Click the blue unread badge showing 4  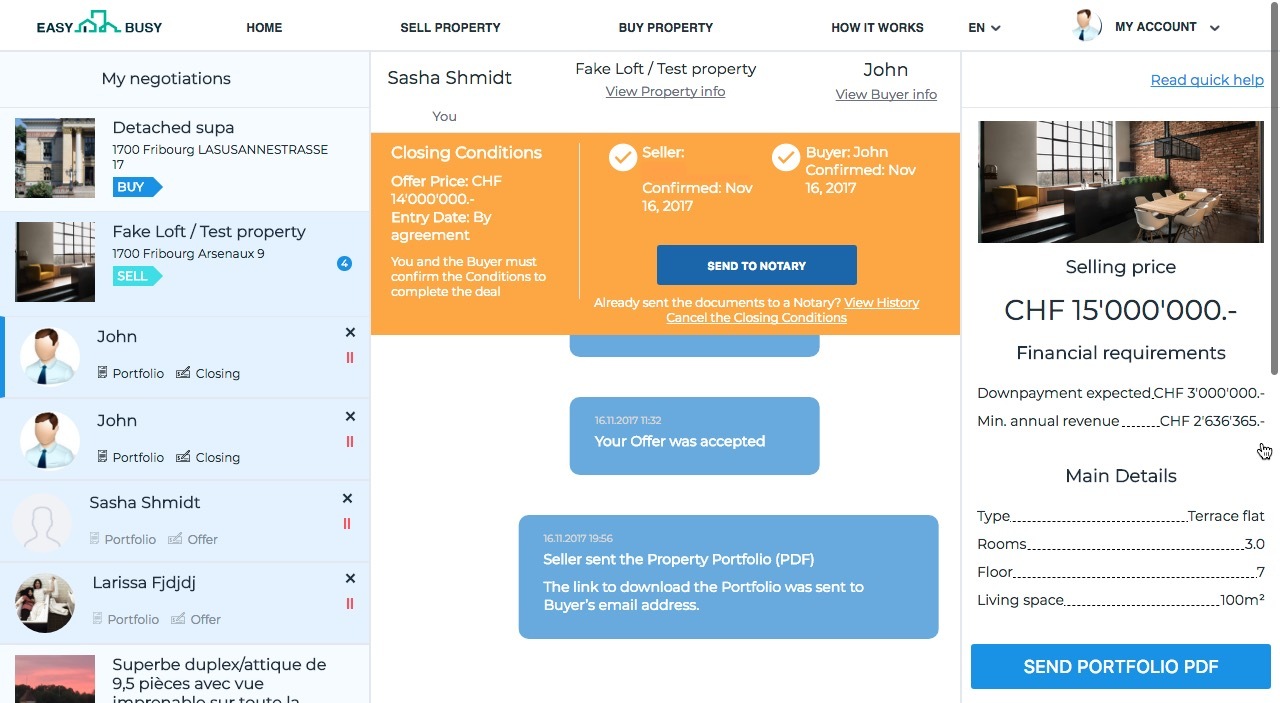344,264
